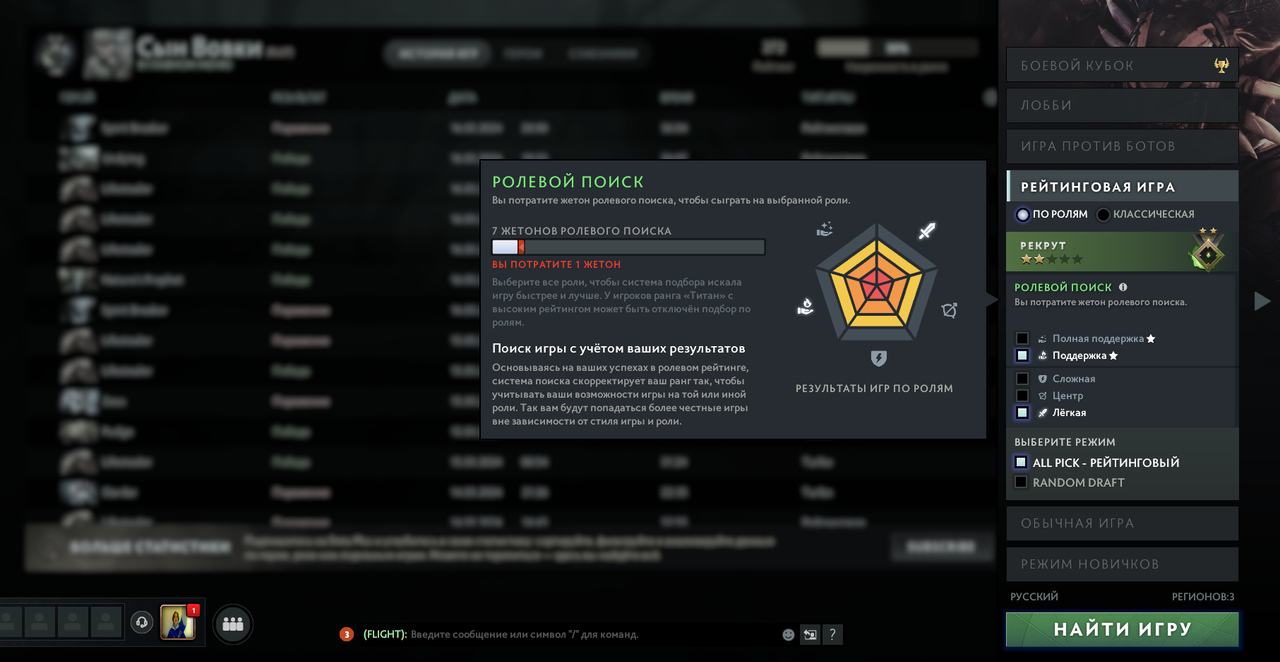Click the Recruit rank medal icon
Viewport: 1280px width, 662px height.
tap(1207, 250)
